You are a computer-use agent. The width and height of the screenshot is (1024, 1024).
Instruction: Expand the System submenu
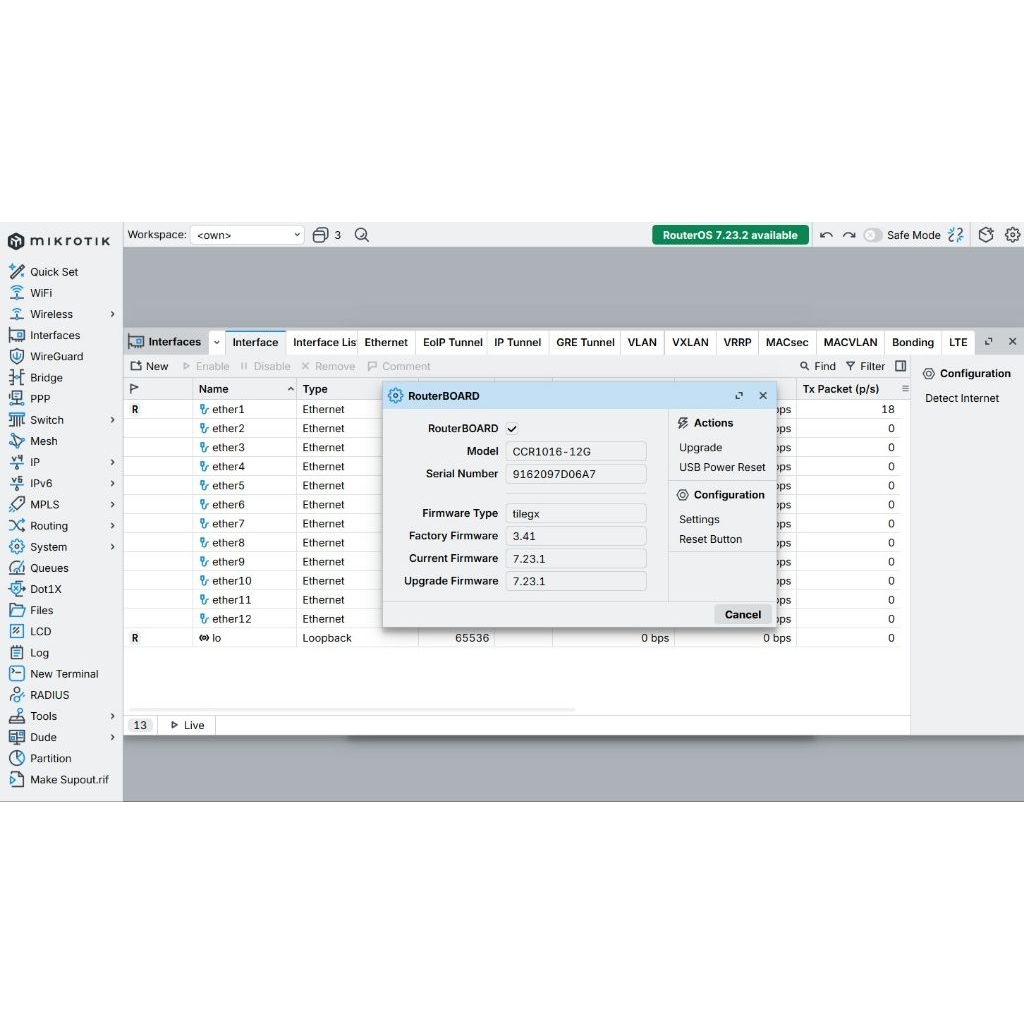pos(112,547)
